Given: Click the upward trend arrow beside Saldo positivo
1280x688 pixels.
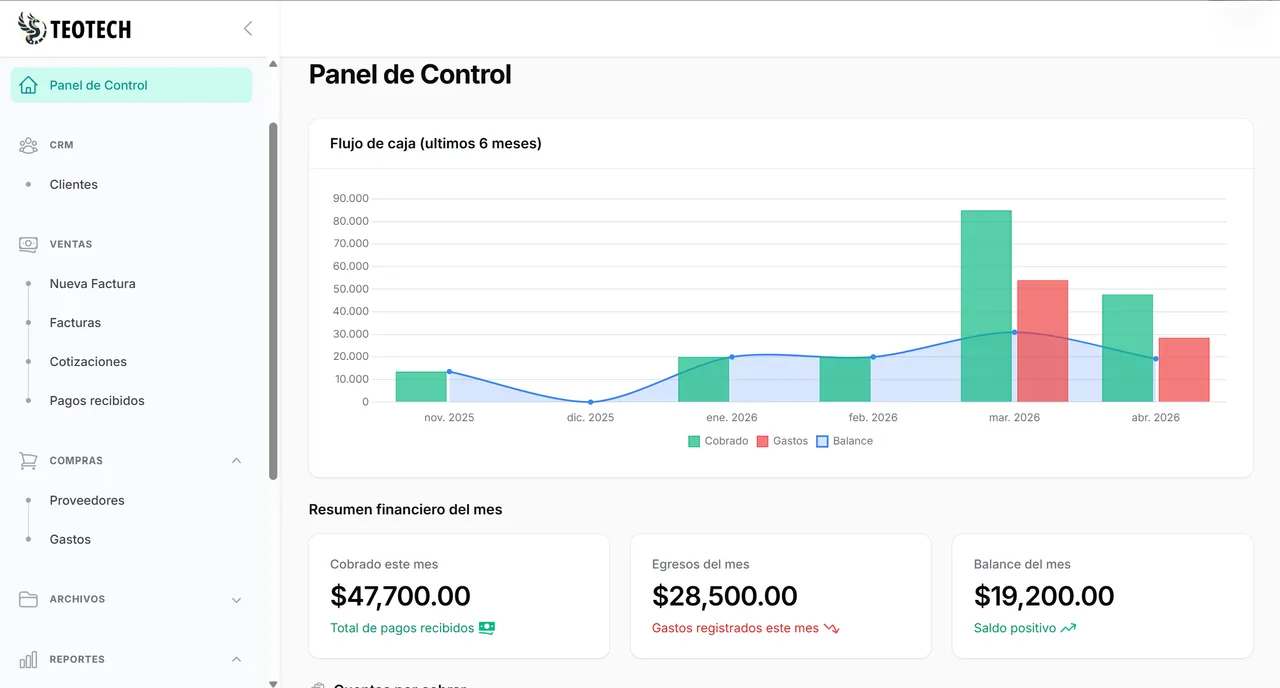Looking at the screenshot, I should (1068, 628).
